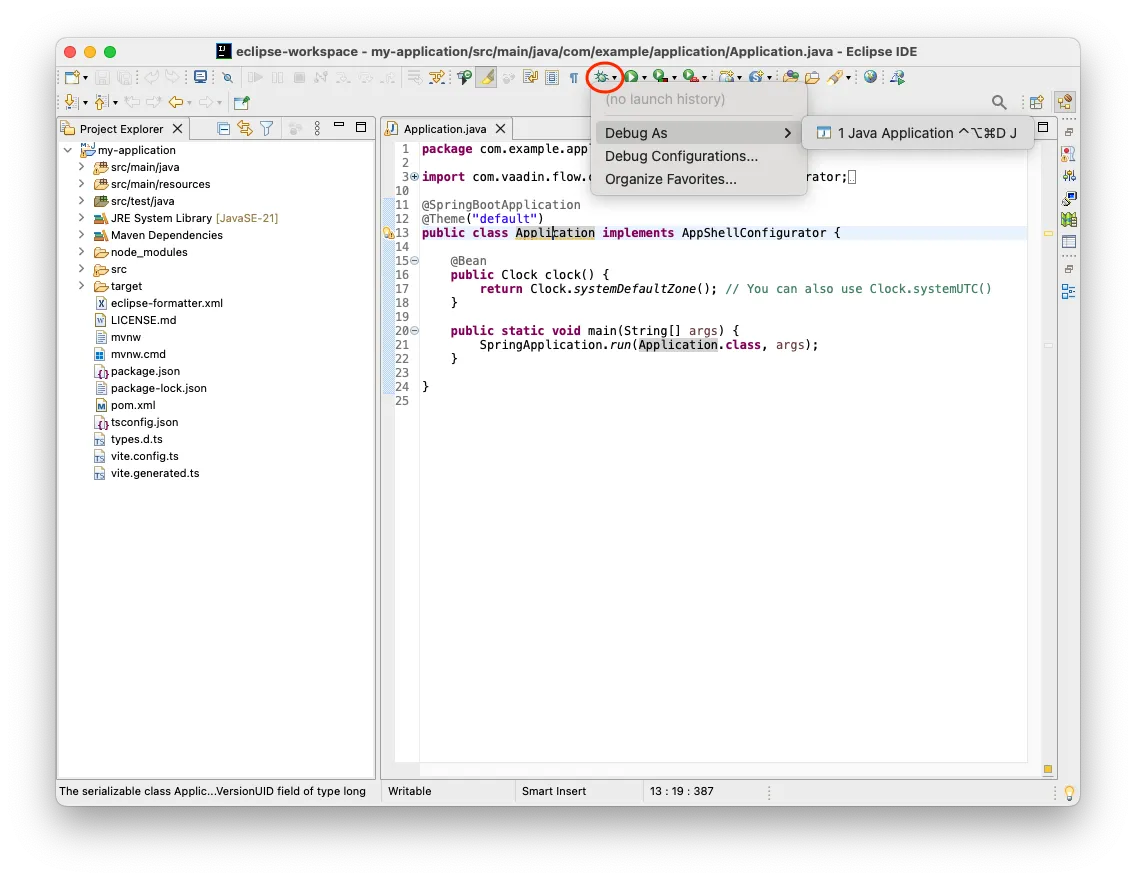Image resolution: width=1136 pixels, height=880 pixels.
Task: Save all editors with the Save All icon
Action: [x=124, y=77]
